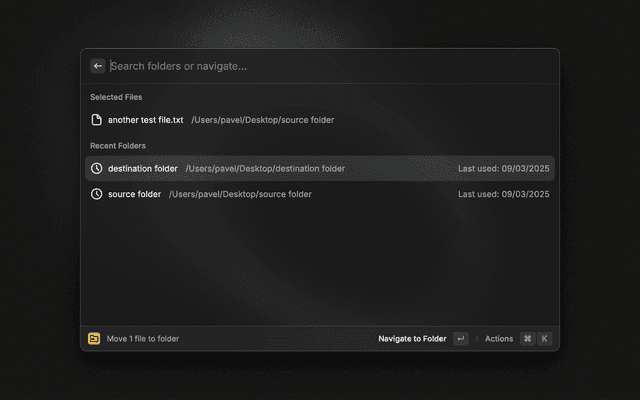Open the Actions menu
The height and width of the screenshot is (400, 640).
pyautogui.click(x=498, y=339)
